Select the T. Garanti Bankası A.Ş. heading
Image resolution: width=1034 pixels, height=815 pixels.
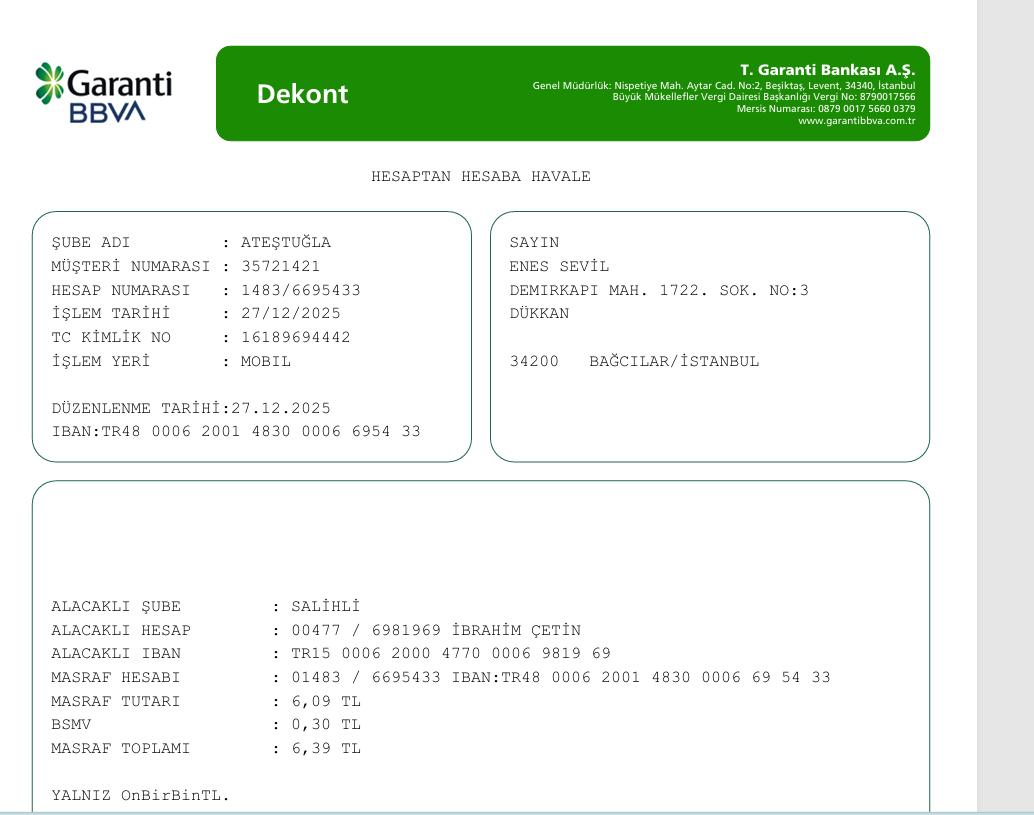coord(827,70)
